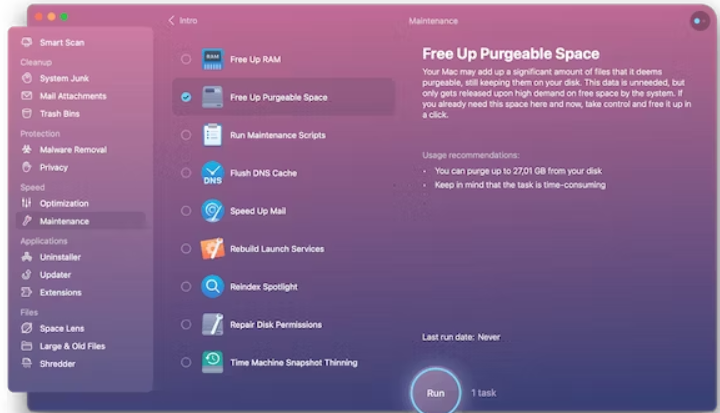
Task: Tick the Flush DNS Cache checkbox
Action: (x=186, y=173)
